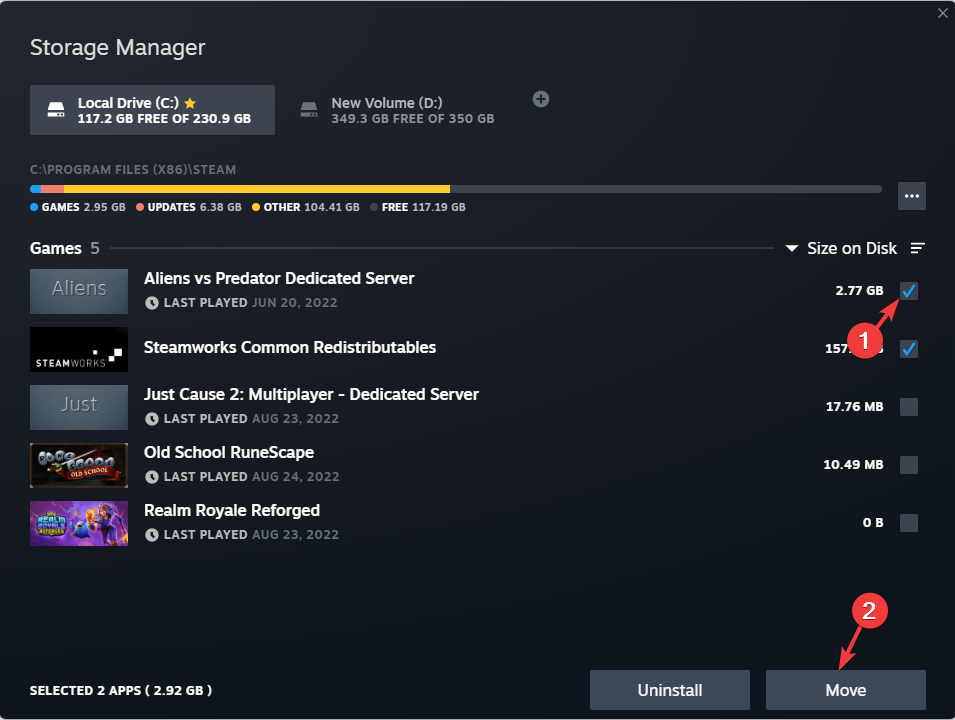This screenshot has height=720, width=955.
Task: Click the clock icon under Aliens vs Predator
Action: tap(152, 303)
